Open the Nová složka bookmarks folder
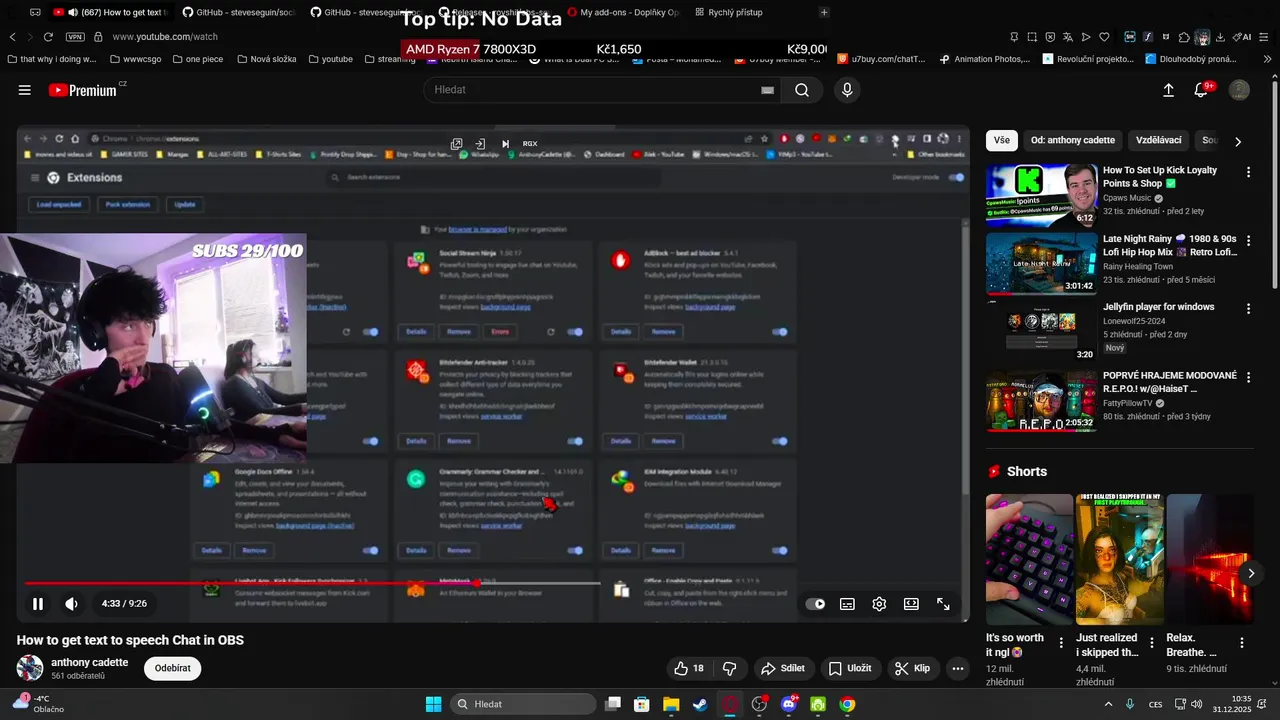Image resolution: width=1280 pixels, height=720 pixels. 265,59
